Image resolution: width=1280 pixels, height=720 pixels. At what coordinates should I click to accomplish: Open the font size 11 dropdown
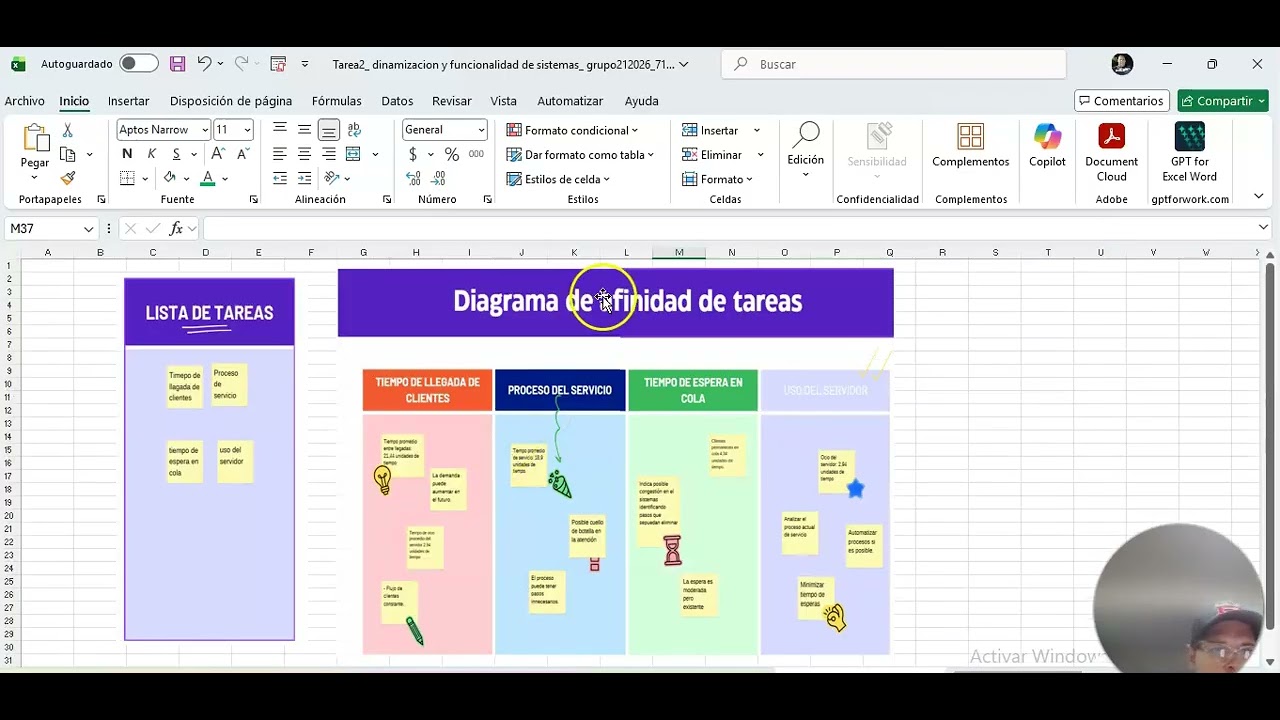(x=247, y=130)
